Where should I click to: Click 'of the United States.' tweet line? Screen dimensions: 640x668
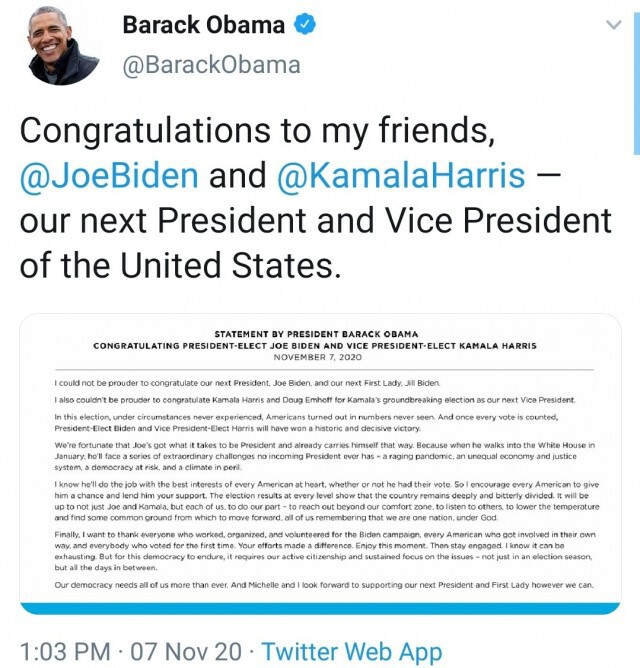(181, 265)
